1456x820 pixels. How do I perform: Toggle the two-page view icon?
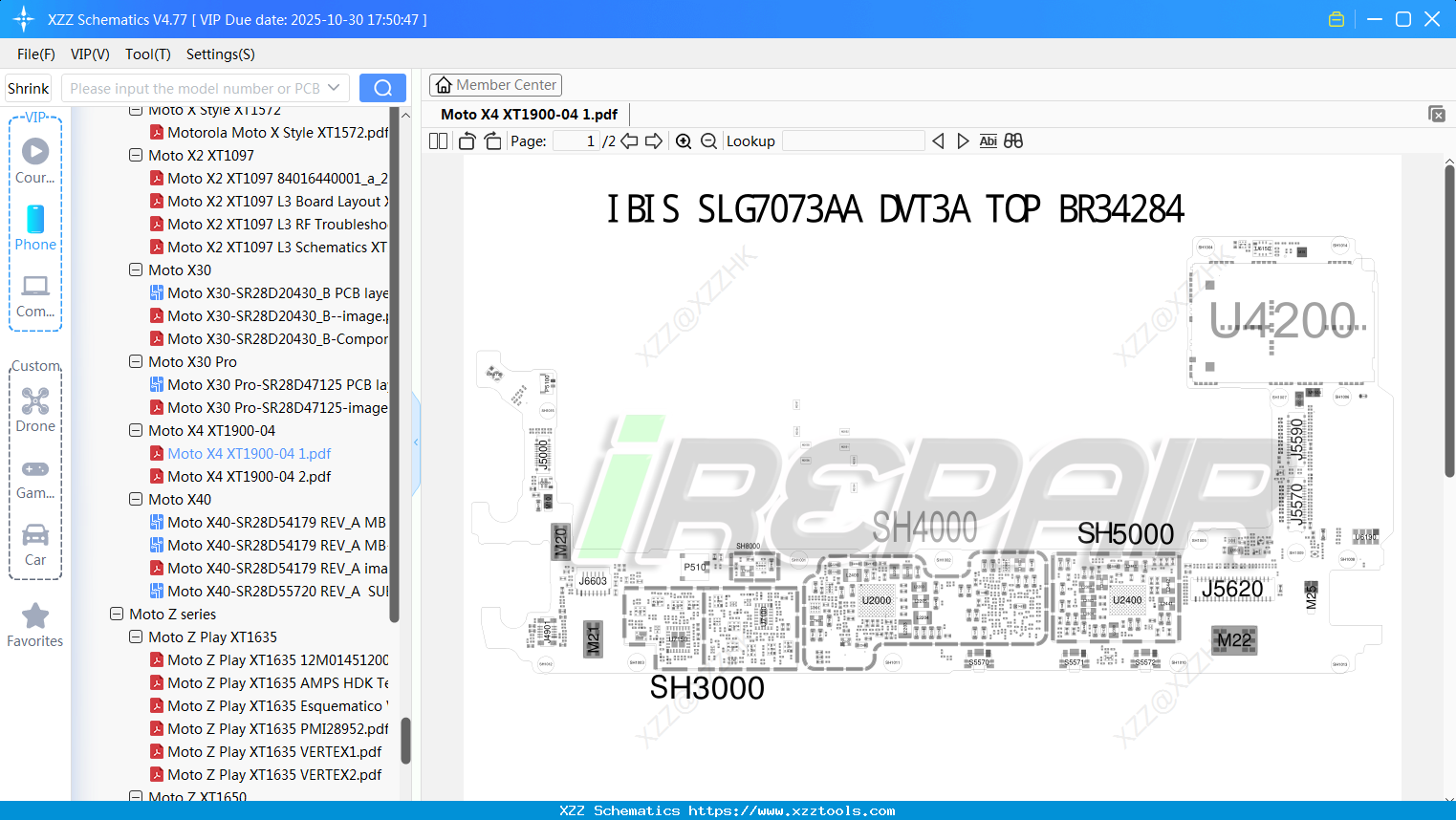(438, 141)
